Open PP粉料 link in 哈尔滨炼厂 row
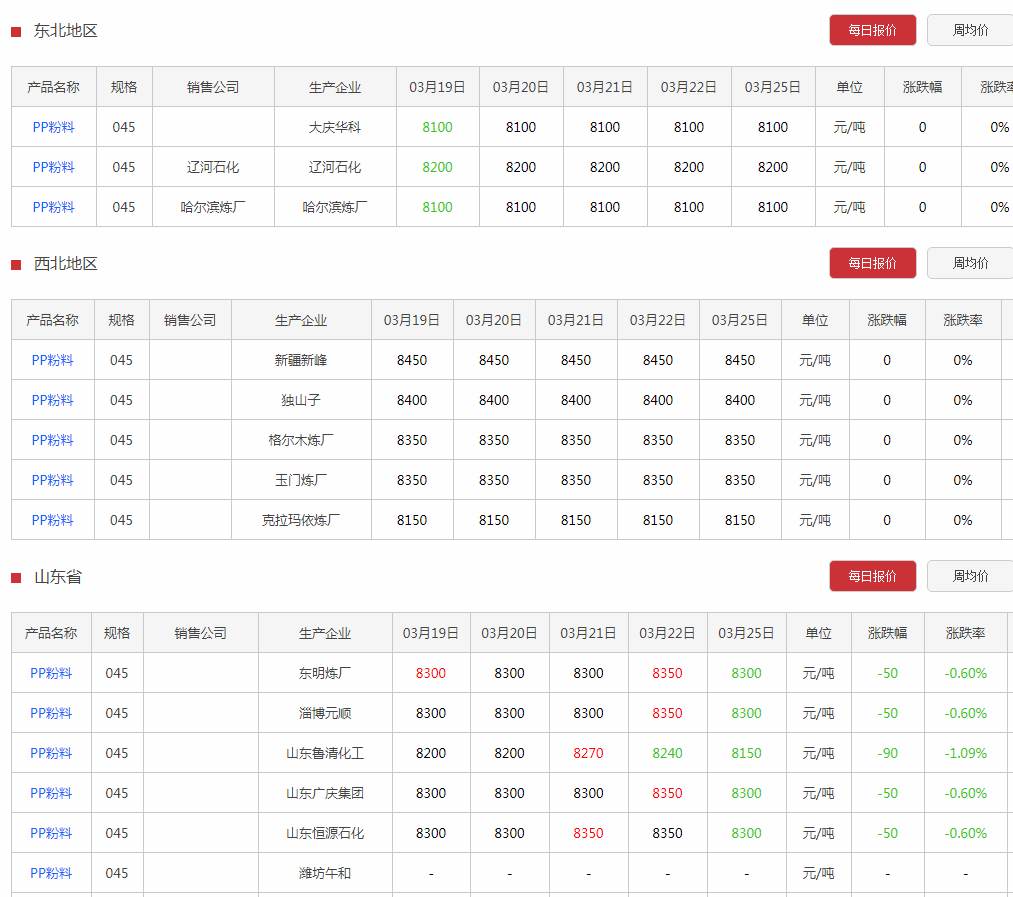This screenshot has height=897, width=1013. (x=54, y=207)
